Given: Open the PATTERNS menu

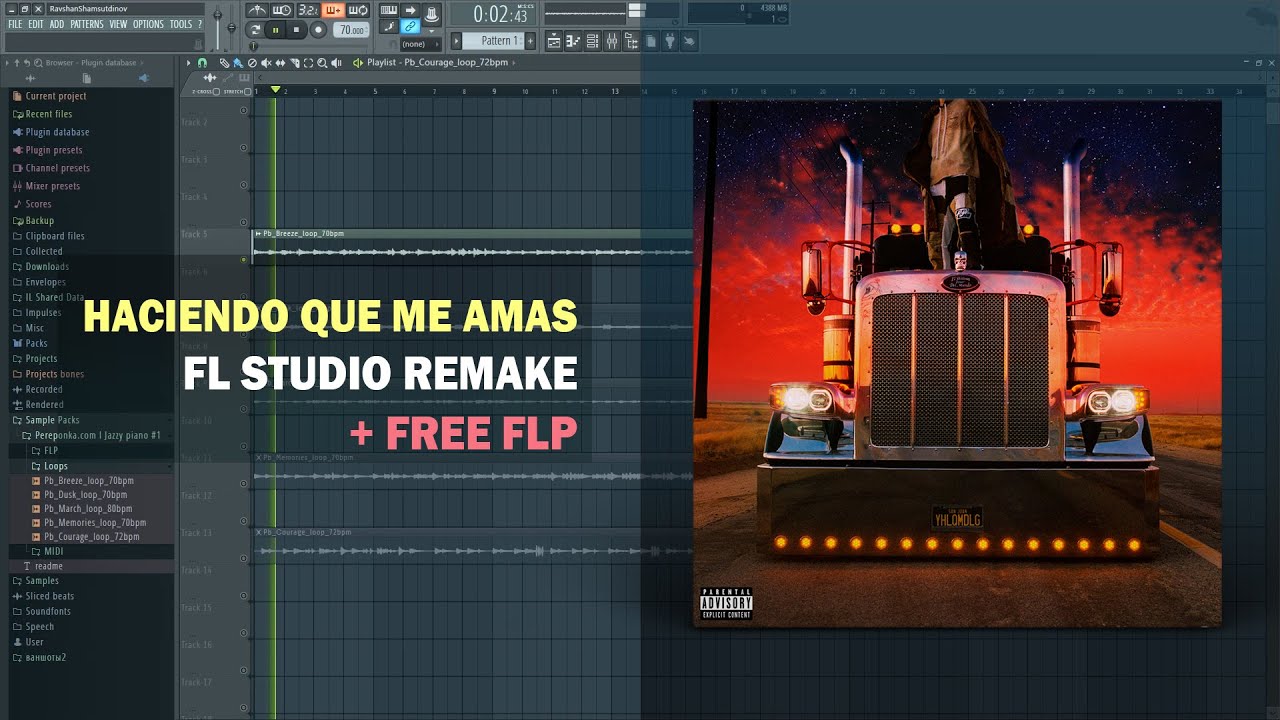Looking at the screenshot, I should [x=87, y=24].
